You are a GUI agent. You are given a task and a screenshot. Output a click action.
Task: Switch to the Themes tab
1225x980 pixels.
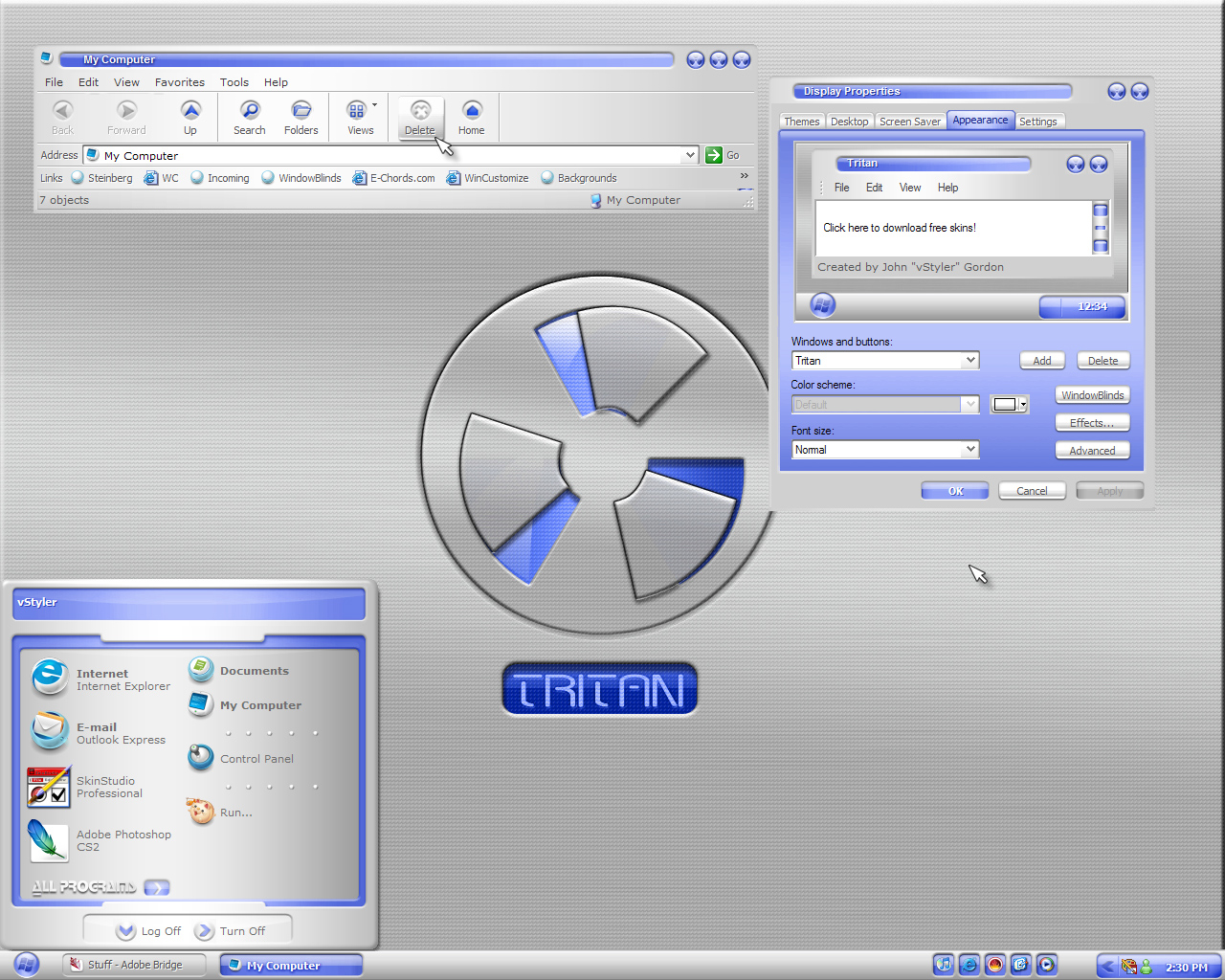click(x=802, y=122)
